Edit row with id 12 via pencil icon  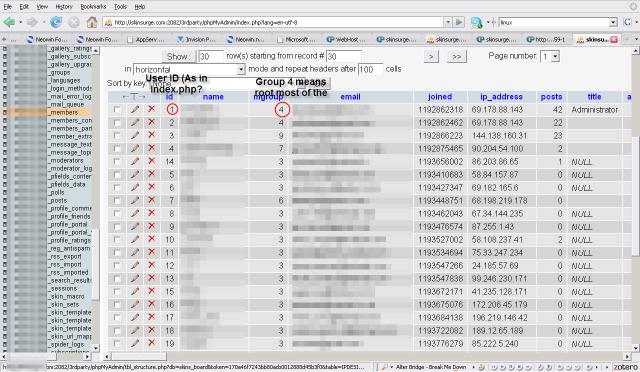click(135, 265)
